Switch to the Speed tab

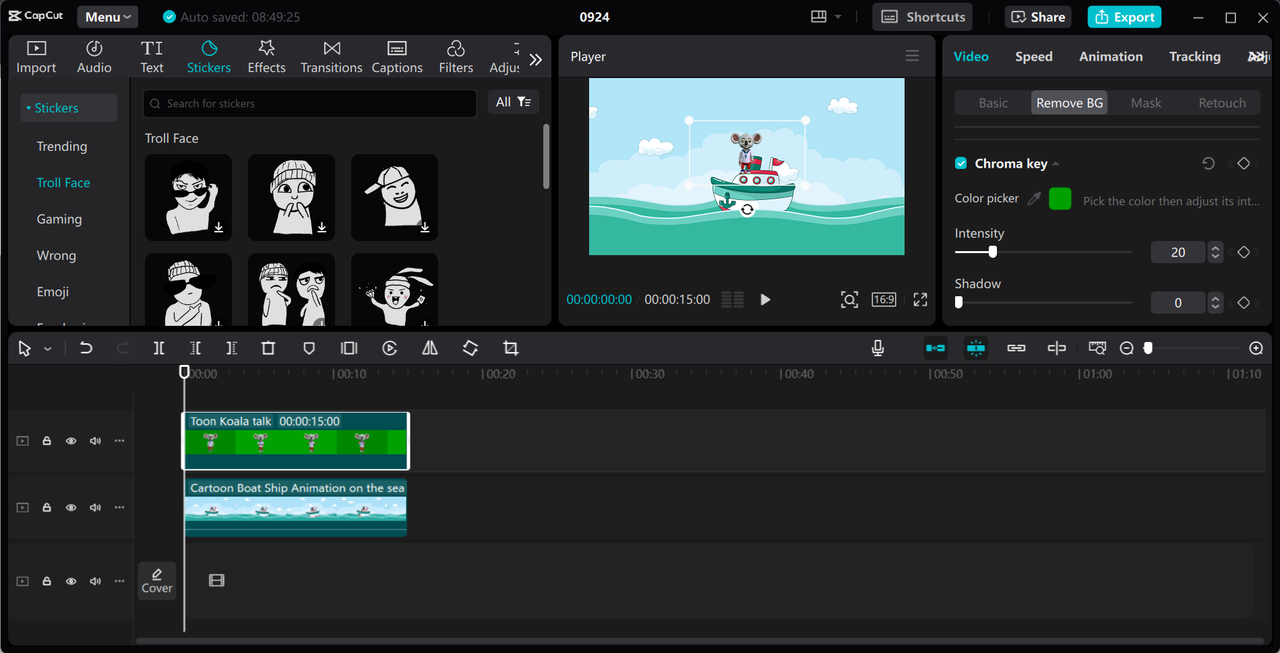coord(1033,56)
